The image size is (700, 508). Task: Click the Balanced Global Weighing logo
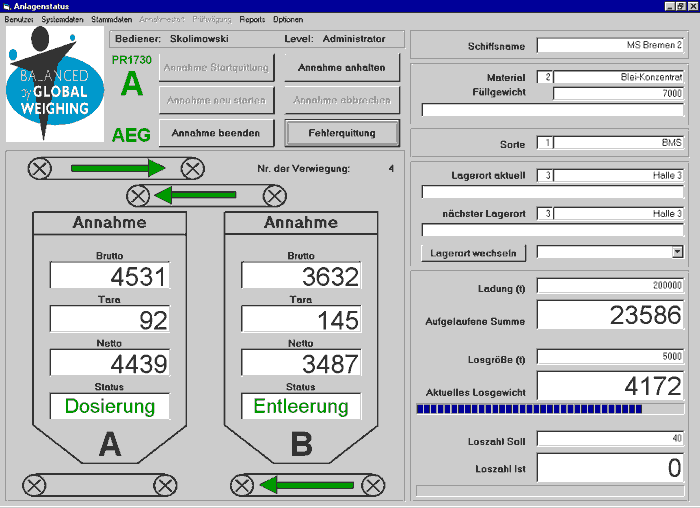coord(55,84)
